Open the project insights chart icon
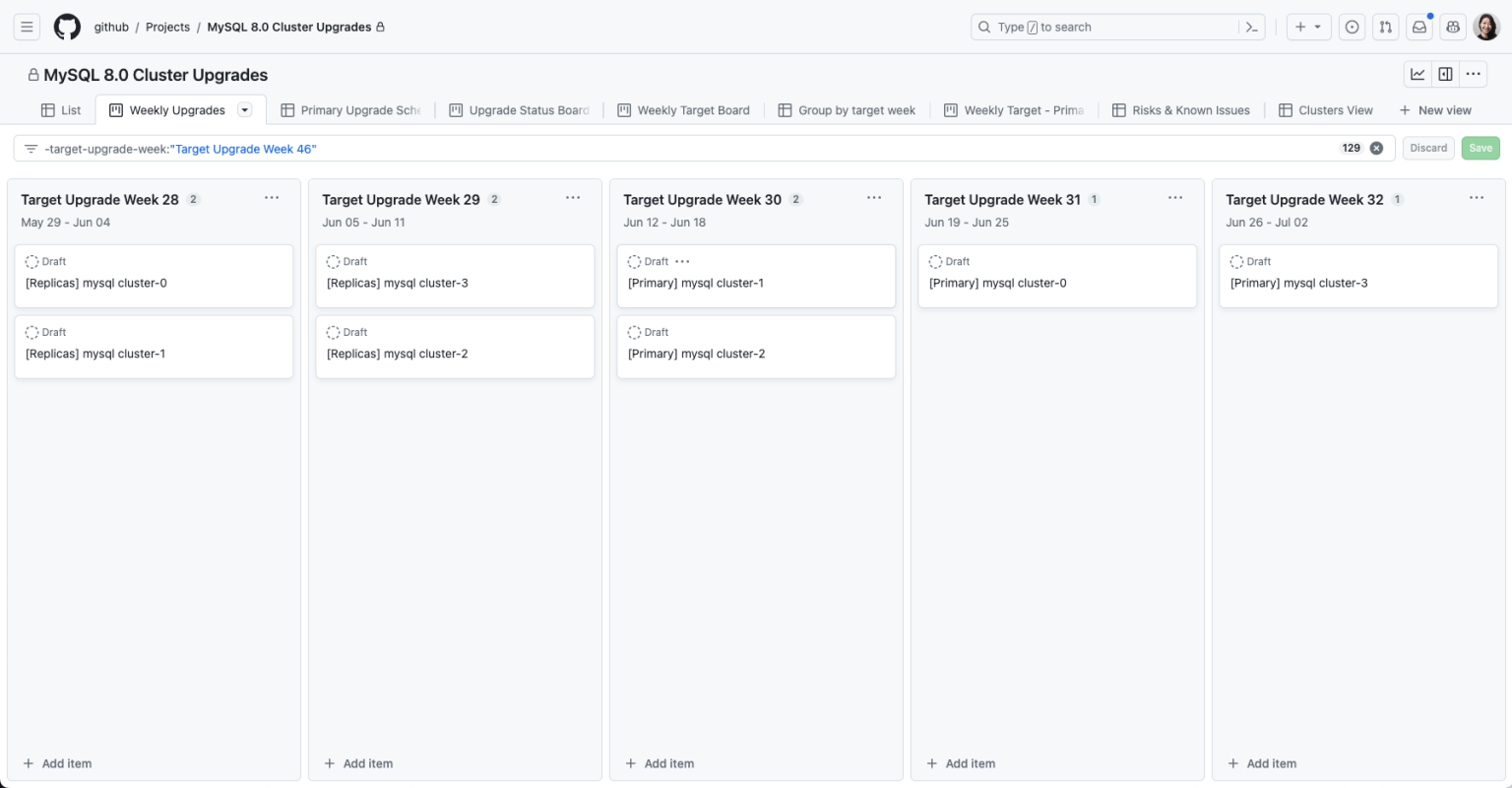Viewport: 1512px width, 788px height. (x=1417, y=74)
